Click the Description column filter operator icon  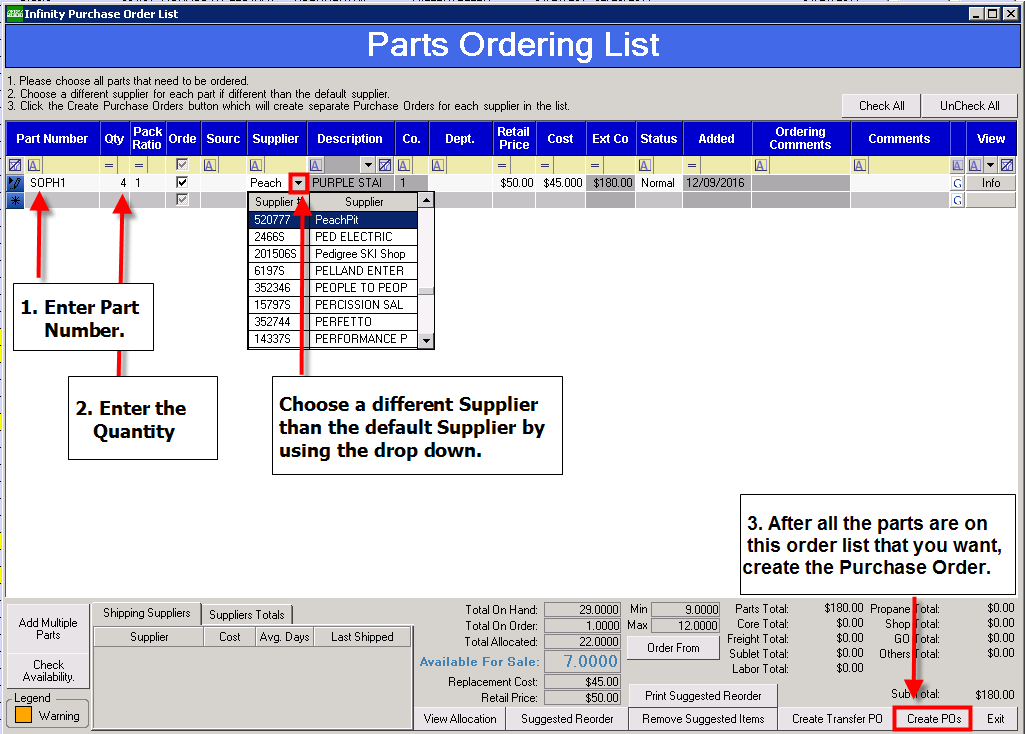[x=316, y=165]
